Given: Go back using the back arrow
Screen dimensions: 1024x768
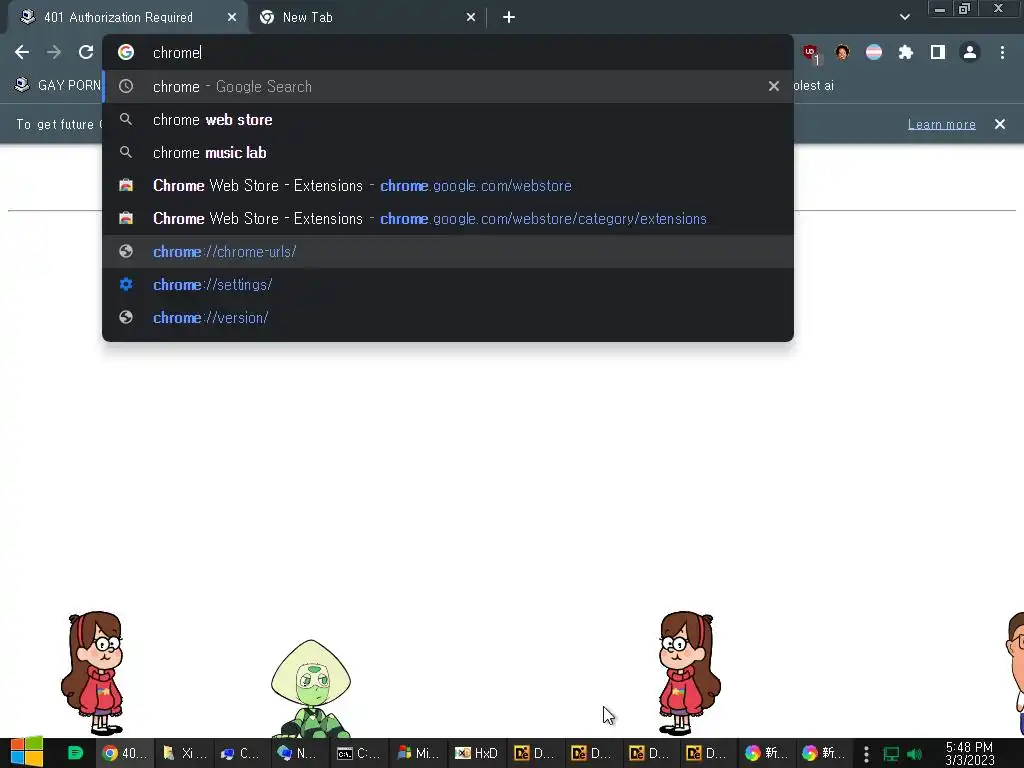Looking at the screenshot, I should (22, 52).
